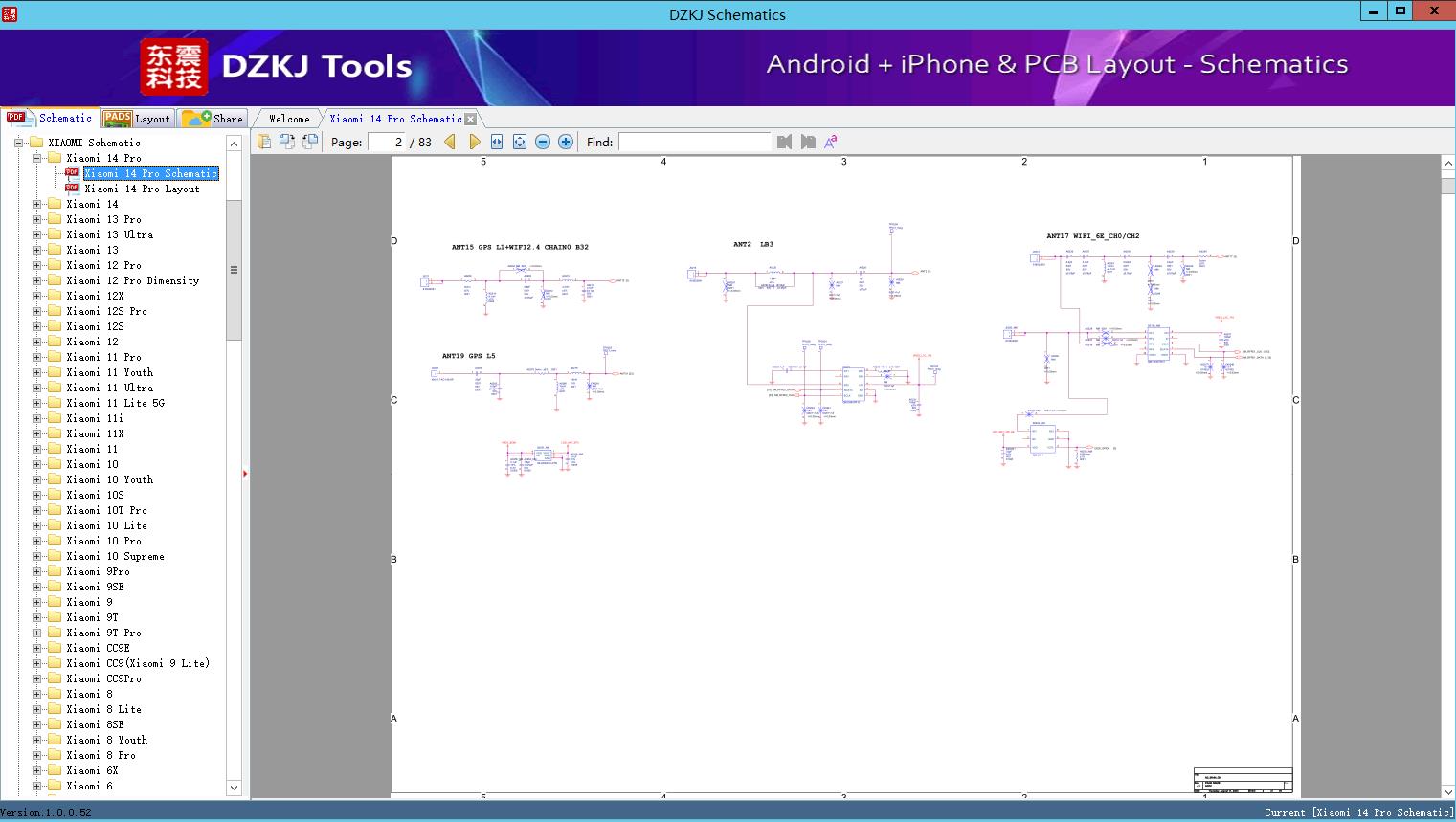
Task: Click the Xiaomi 10S folder icon
Action: point(55,495)
